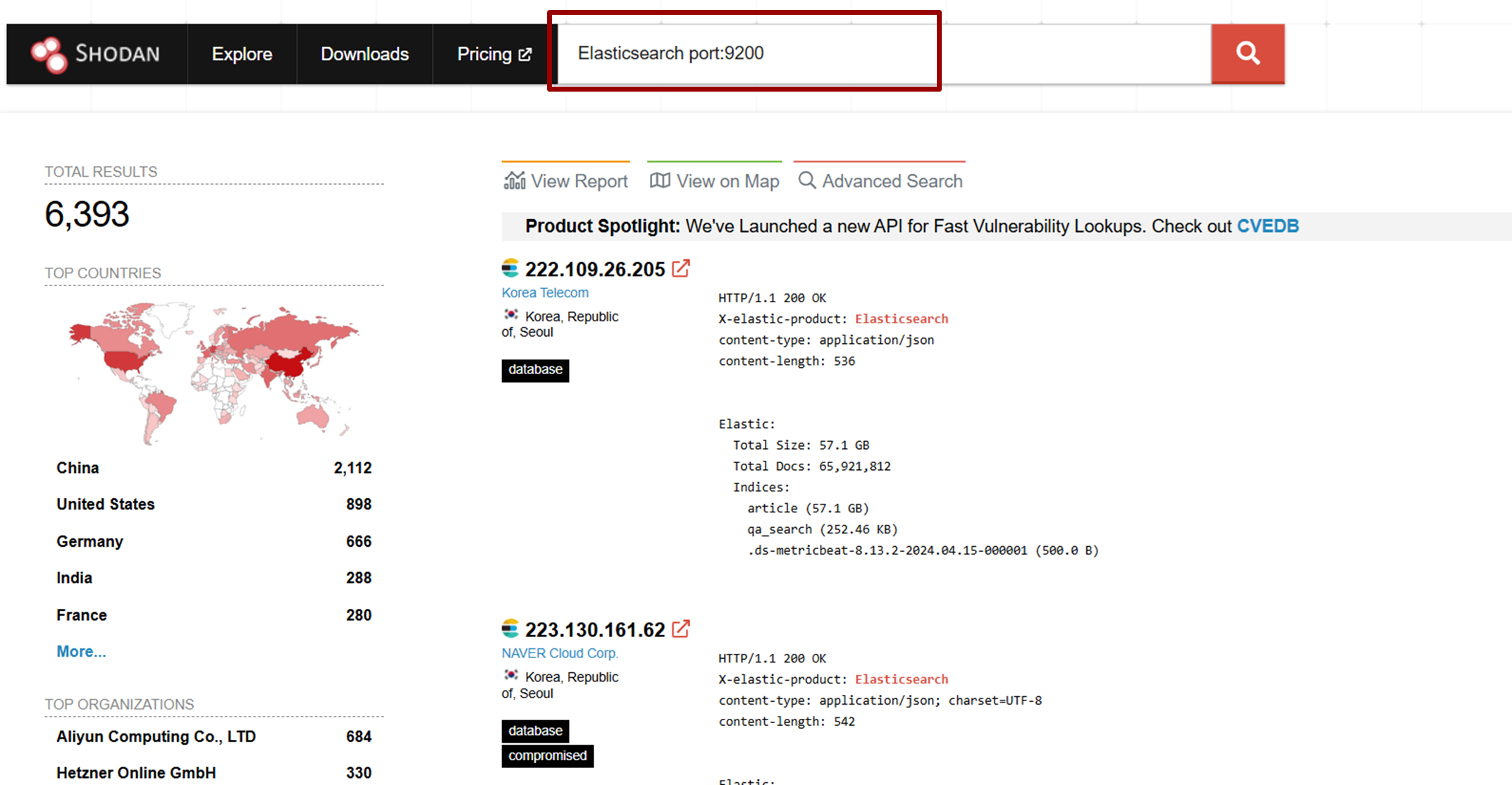The height and width of the screenshot is (785, 1512).
Task: Click the compromised tag
Action: (x=547, y=755)
